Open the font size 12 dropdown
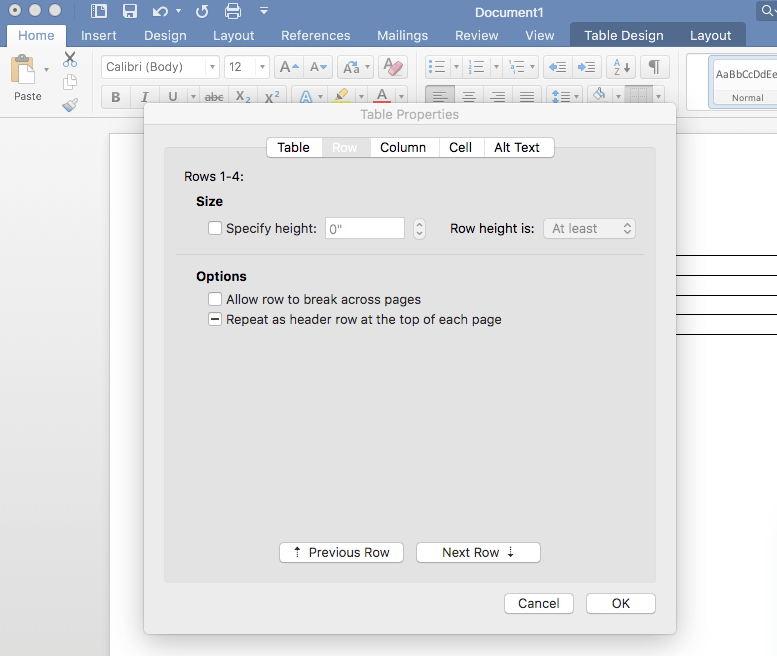 tap(262, 67)
